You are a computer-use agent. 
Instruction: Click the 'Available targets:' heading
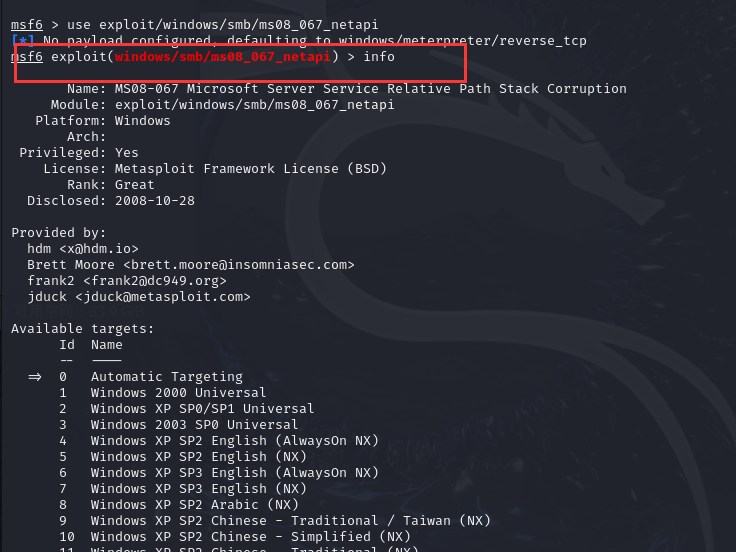coord(83,329)
